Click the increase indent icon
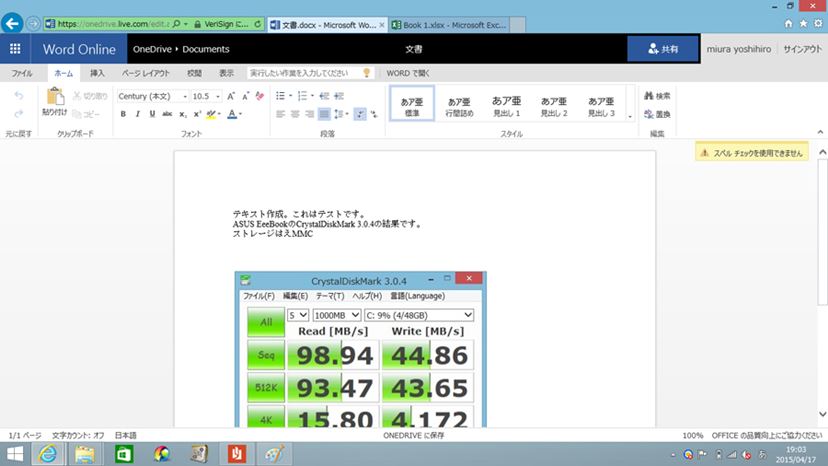The width and height of the screenshot is (828, 466). point(339,96)
